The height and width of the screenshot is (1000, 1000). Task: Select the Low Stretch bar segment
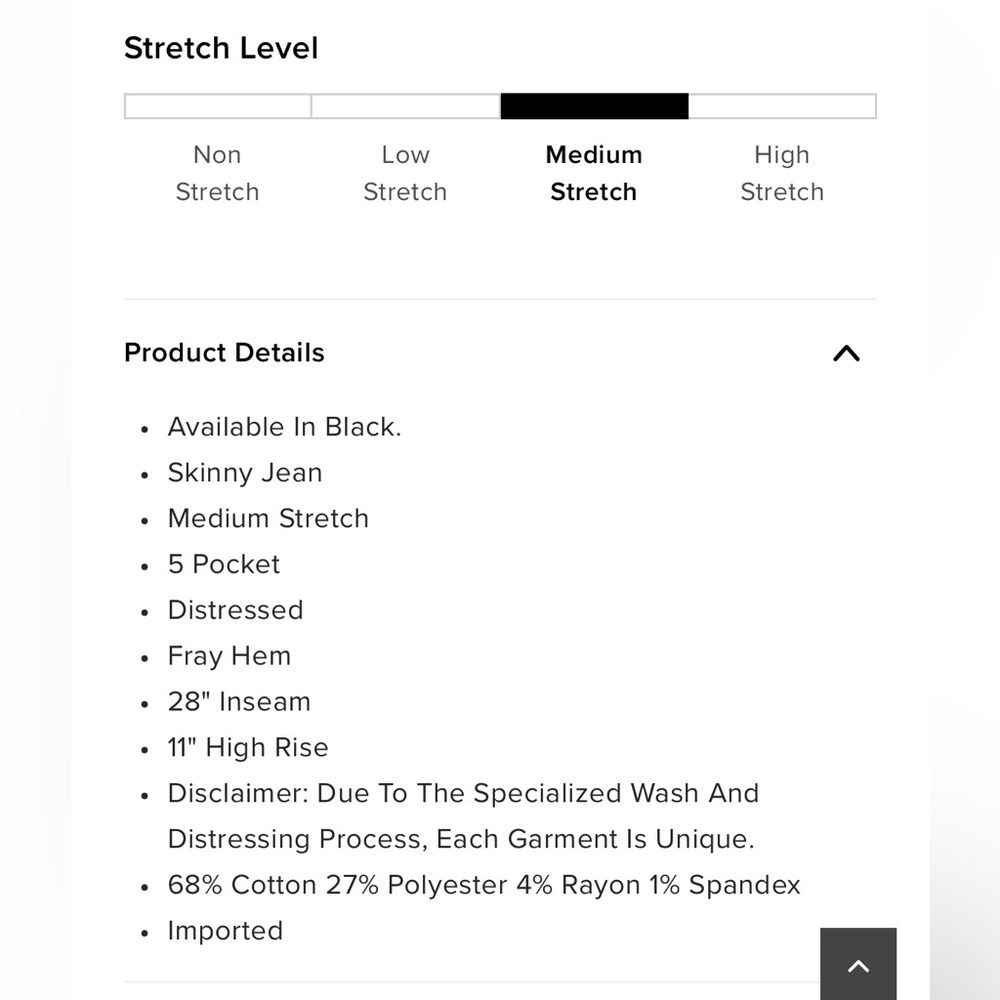click(x=406, y=106)
